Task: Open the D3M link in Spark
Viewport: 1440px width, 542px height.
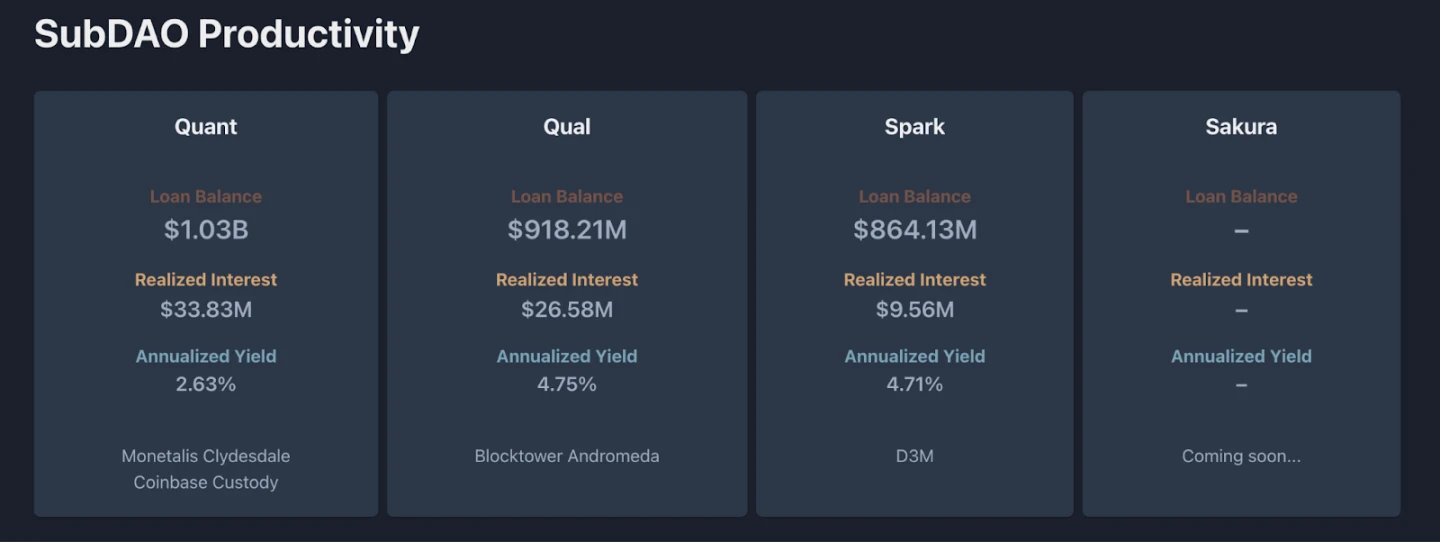Action: pyautogui.click(x=914, y=456)
